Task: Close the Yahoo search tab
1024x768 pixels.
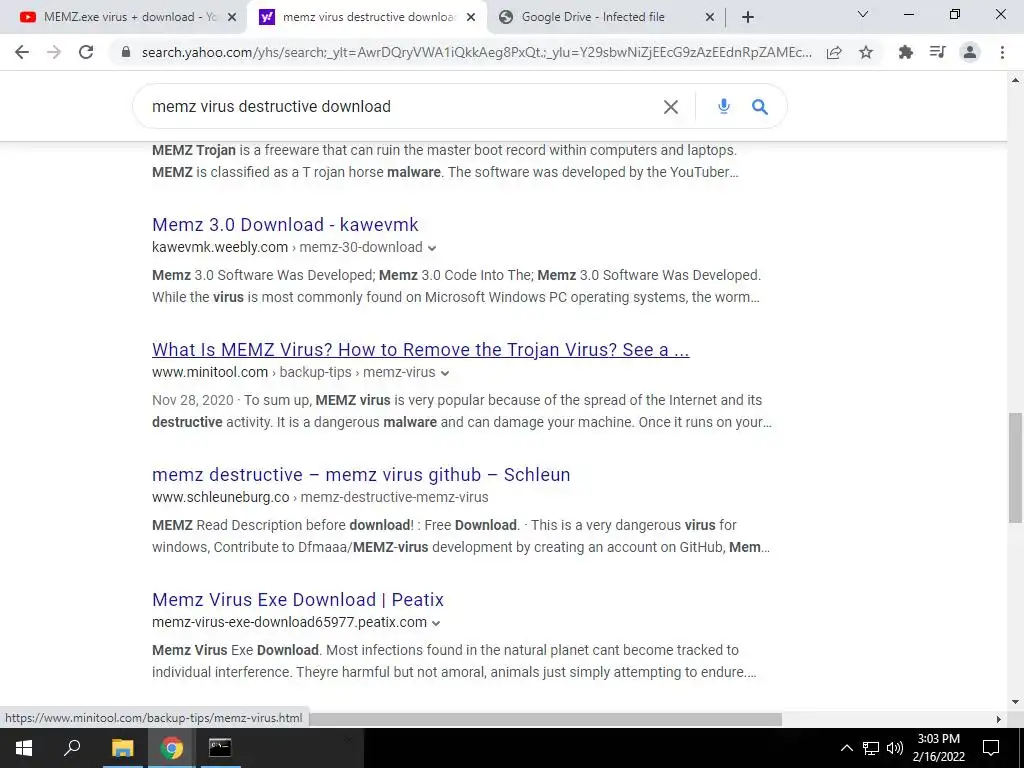Action: pyautogui.click(x=471, y=18)
